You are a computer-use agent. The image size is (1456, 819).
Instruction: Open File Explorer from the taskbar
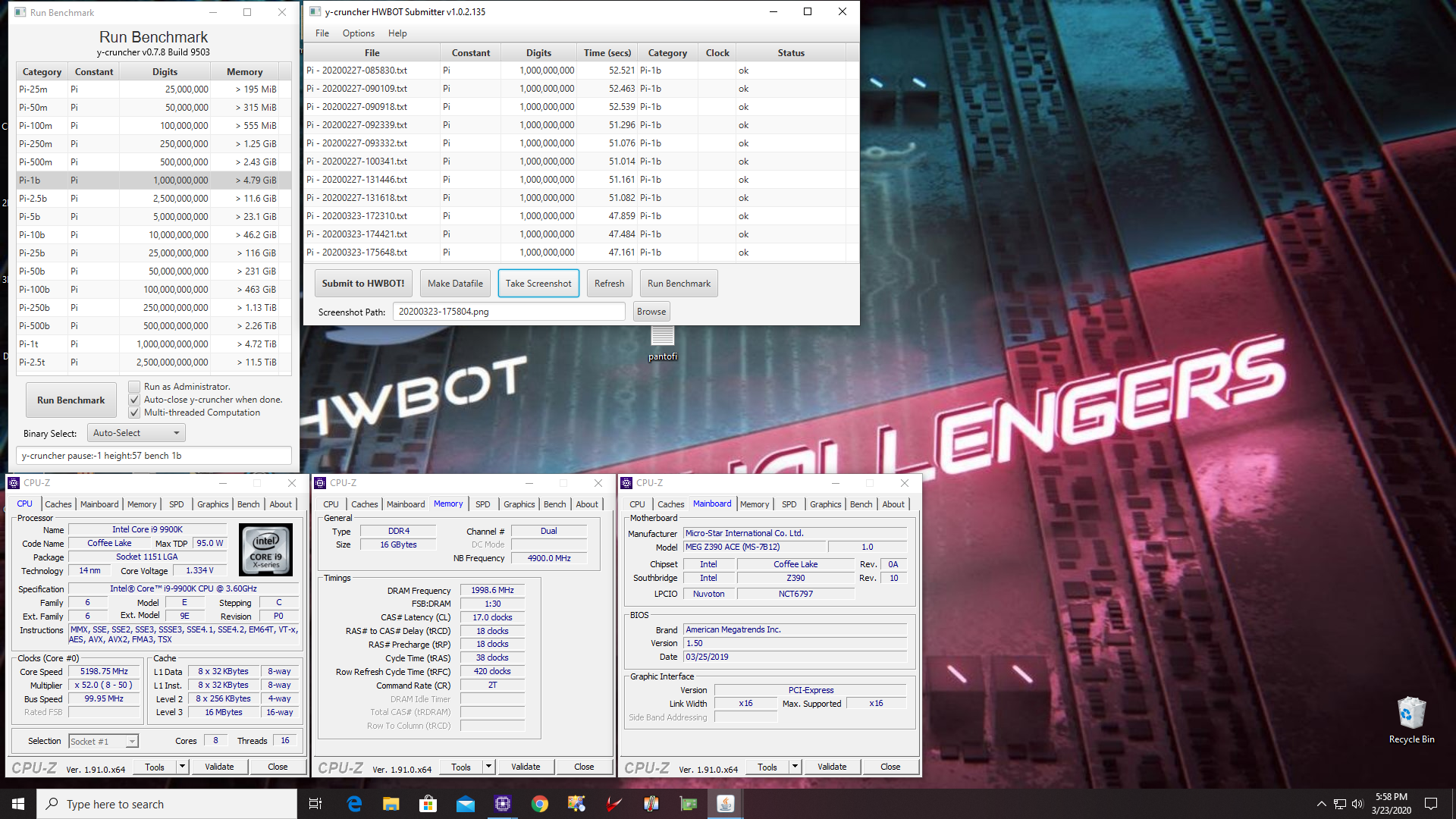391,804
